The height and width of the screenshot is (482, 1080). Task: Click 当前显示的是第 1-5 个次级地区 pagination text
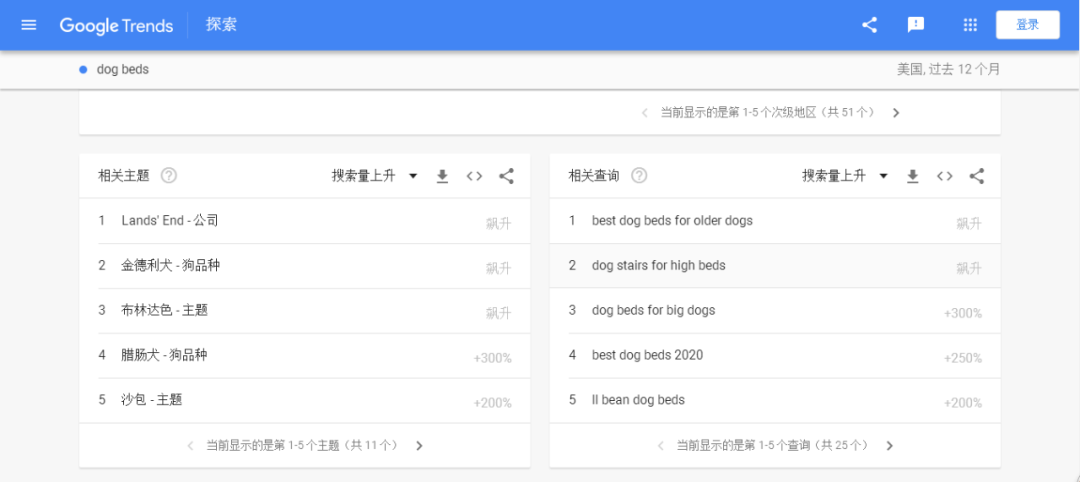point(768,112)
